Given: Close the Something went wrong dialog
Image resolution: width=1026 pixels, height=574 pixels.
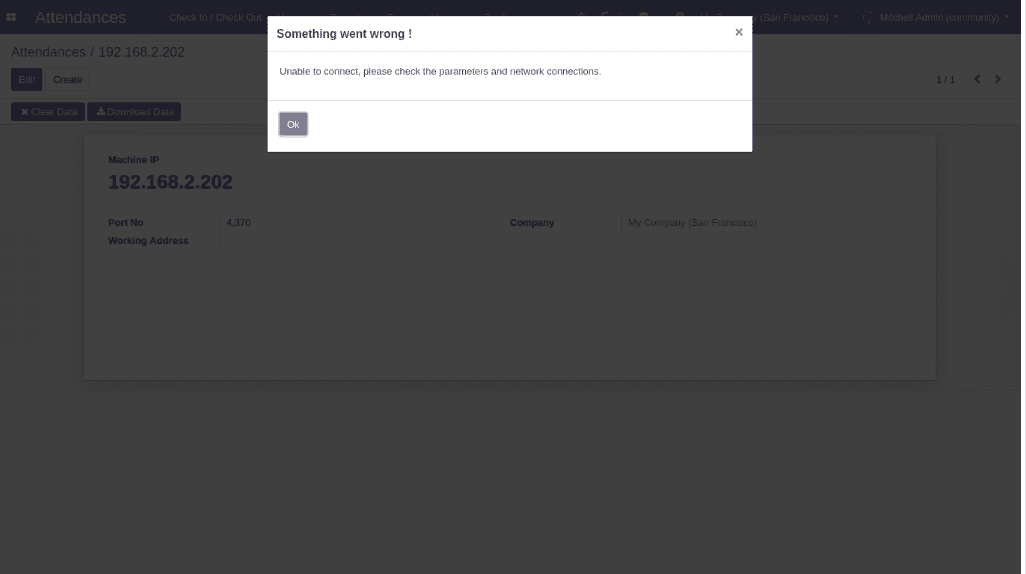Looking at the screenshot, I should (738, 32).
